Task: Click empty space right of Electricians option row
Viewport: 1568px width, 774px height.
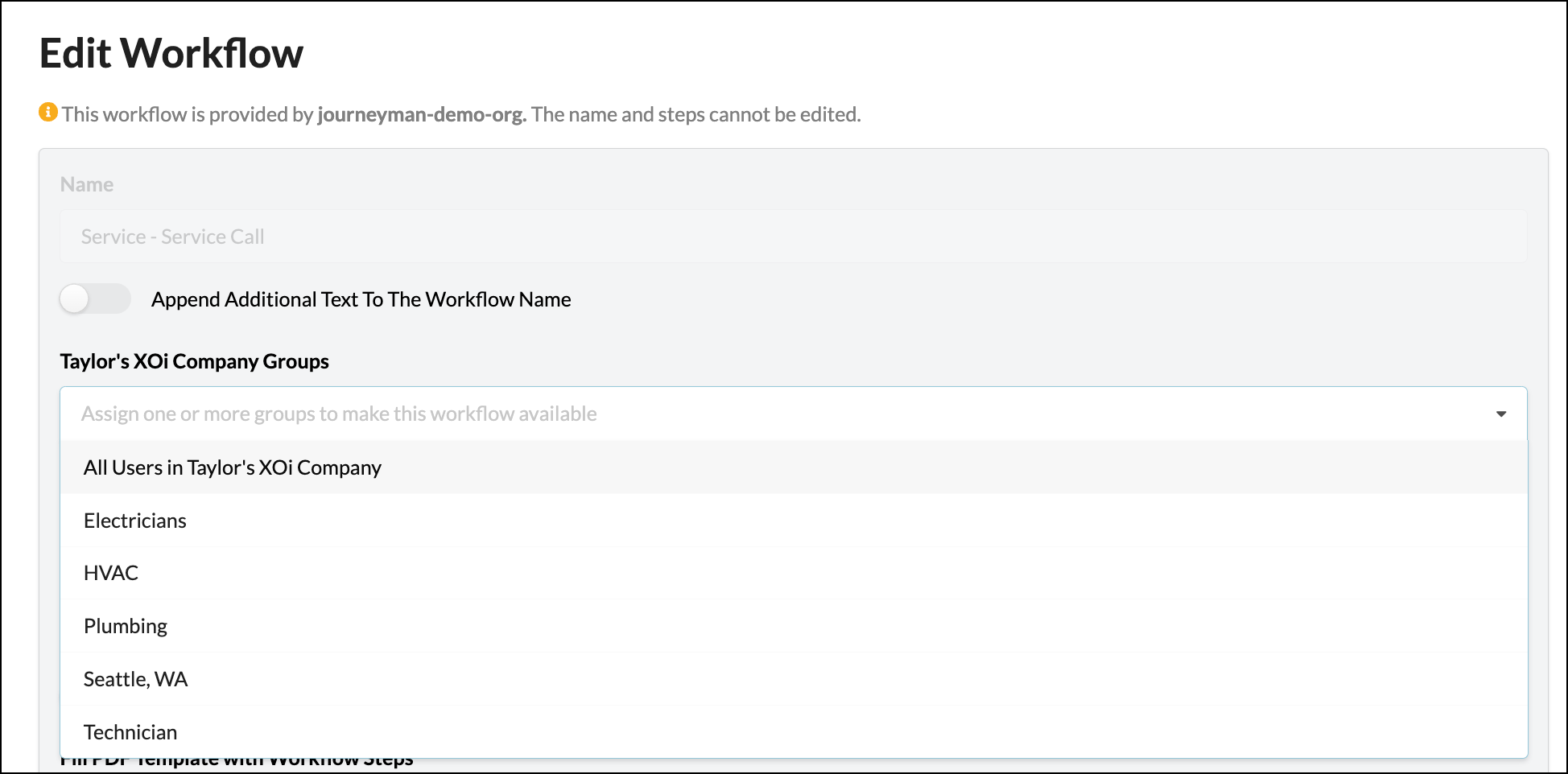Action: 885,521
